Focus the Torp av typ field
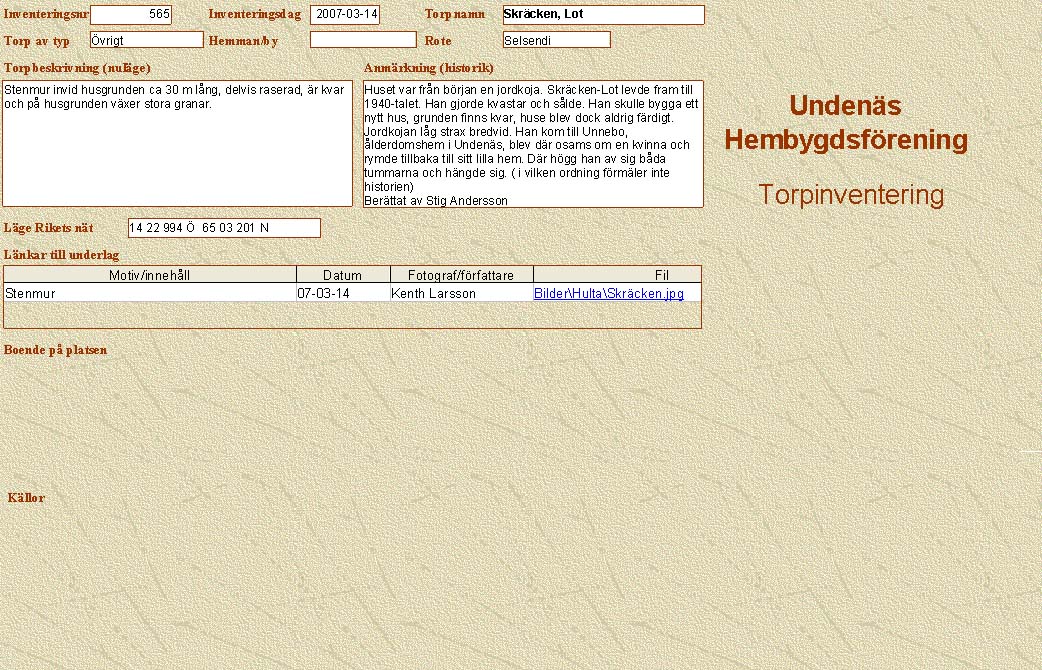The image size is (1042, 670). [x=146, y=40]
